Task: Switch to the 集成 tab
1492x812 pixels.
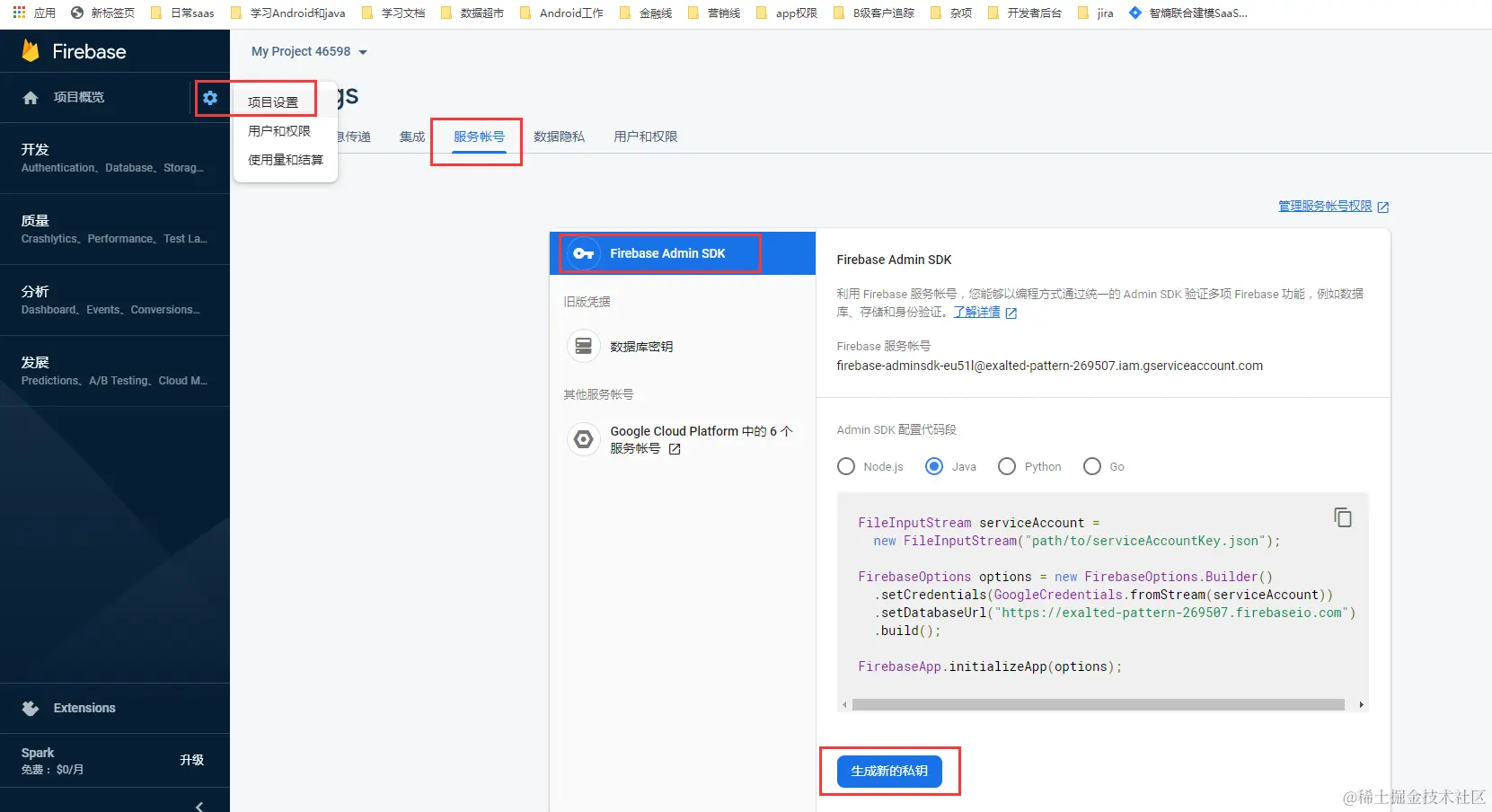Action: coord(412,137)
